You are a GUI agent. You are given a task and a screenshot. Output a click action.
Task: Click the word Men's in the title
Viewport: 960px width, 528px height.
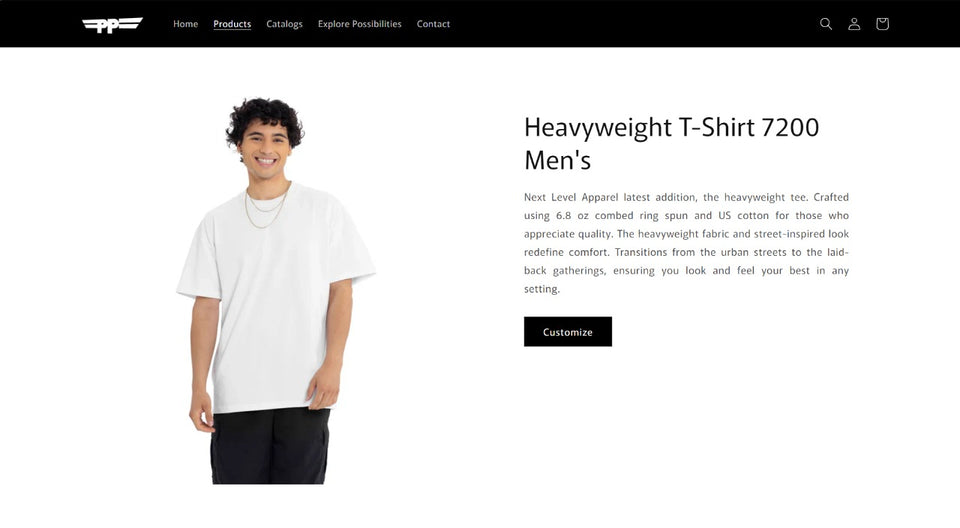557,160
